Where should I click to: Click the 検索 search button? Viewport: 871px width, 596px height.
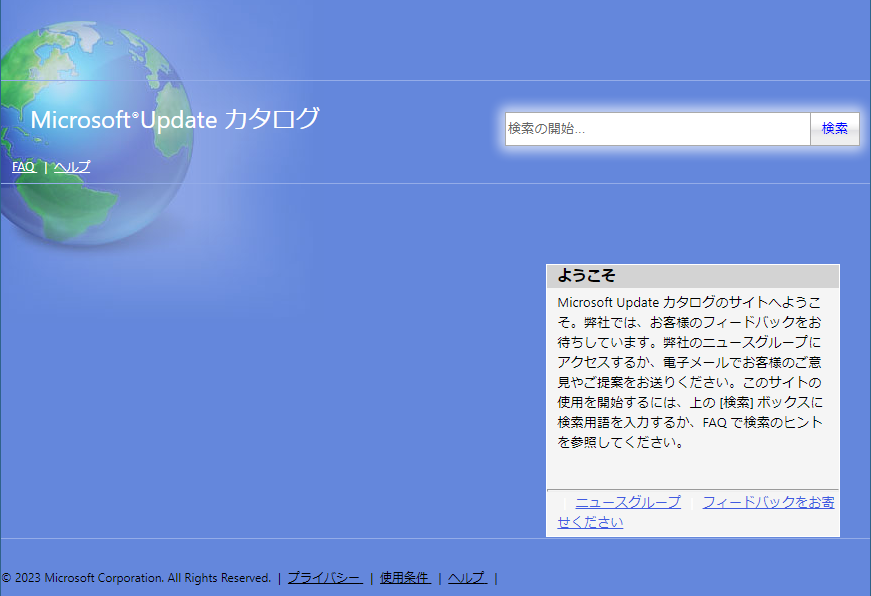pos(834,129)
